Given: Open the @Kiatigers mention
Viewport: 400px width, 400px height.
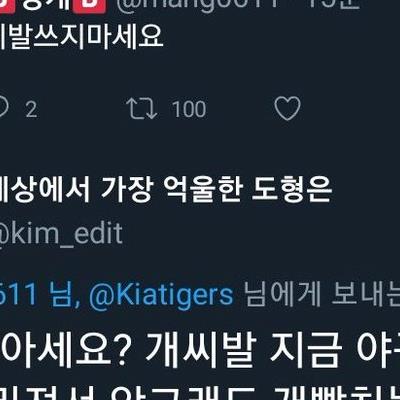Looking at the screenshot, I should click(x=161, y=295).
